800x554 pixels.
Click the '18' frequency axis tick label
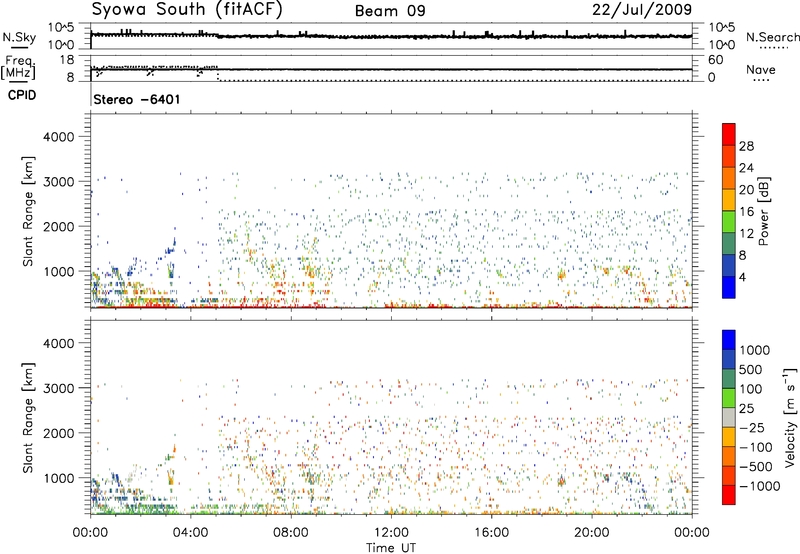[x=66, y=60]
